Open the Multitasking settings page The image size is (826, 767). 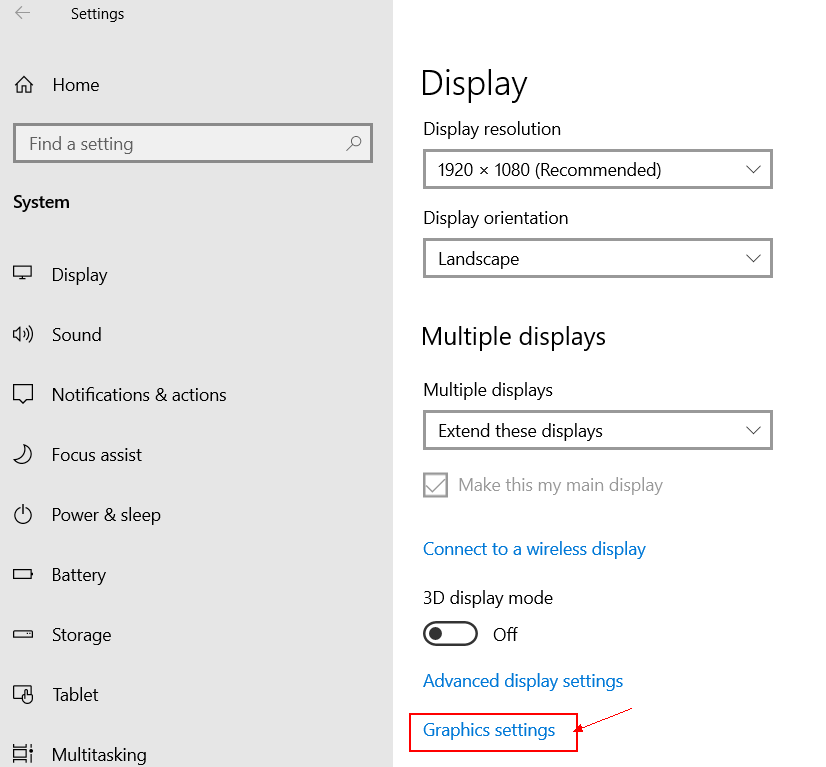pyautogui.click(x=99, y=754)
